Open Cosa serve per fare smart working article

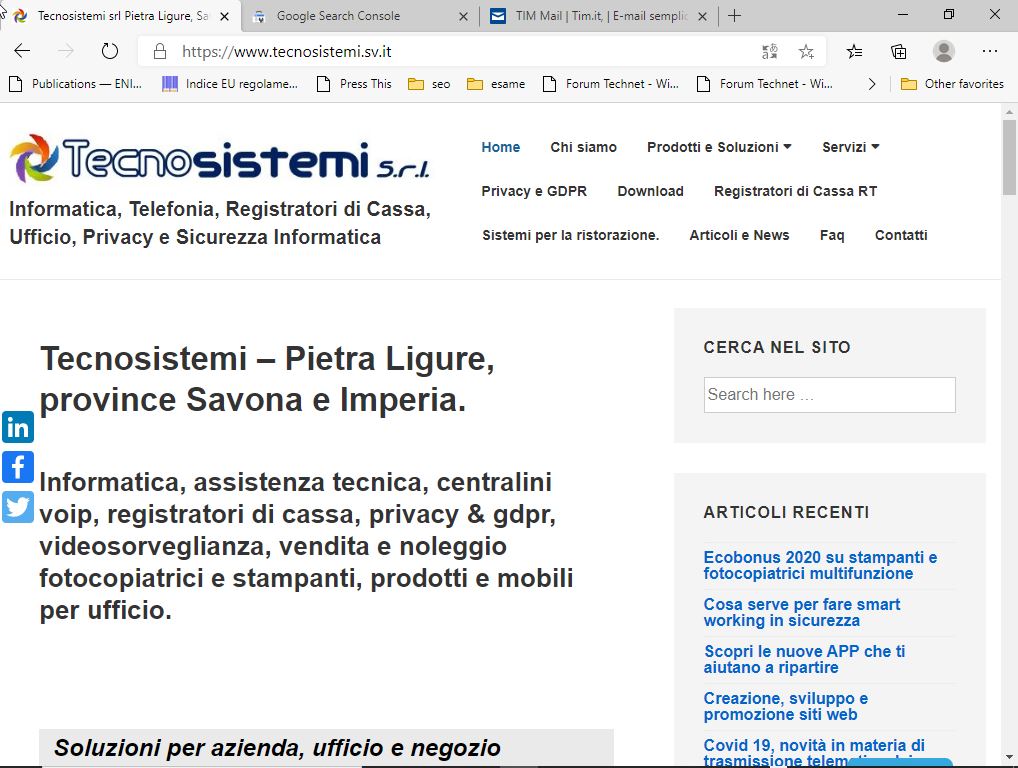tap(802, 612)
